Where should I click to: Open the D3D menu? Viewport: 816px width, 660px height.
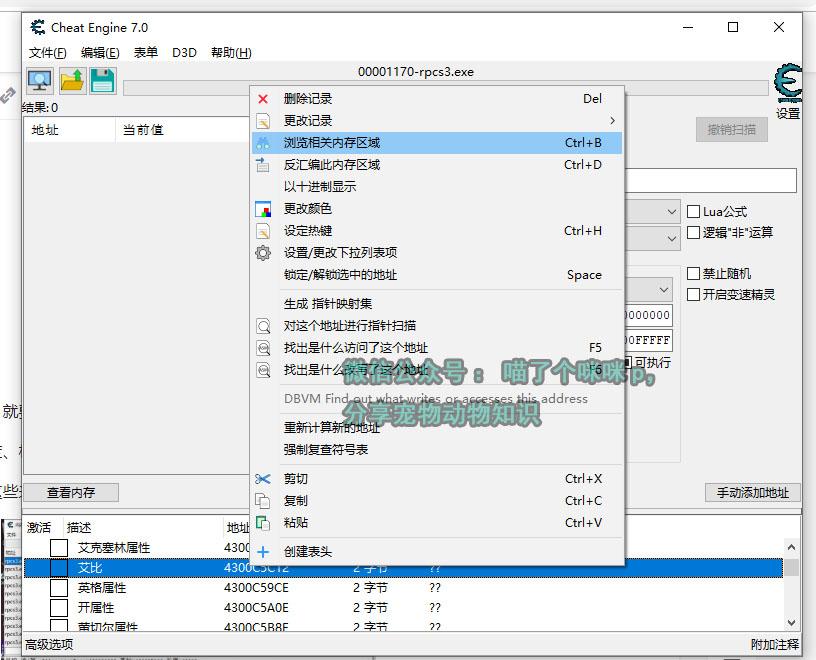(184, 53)
